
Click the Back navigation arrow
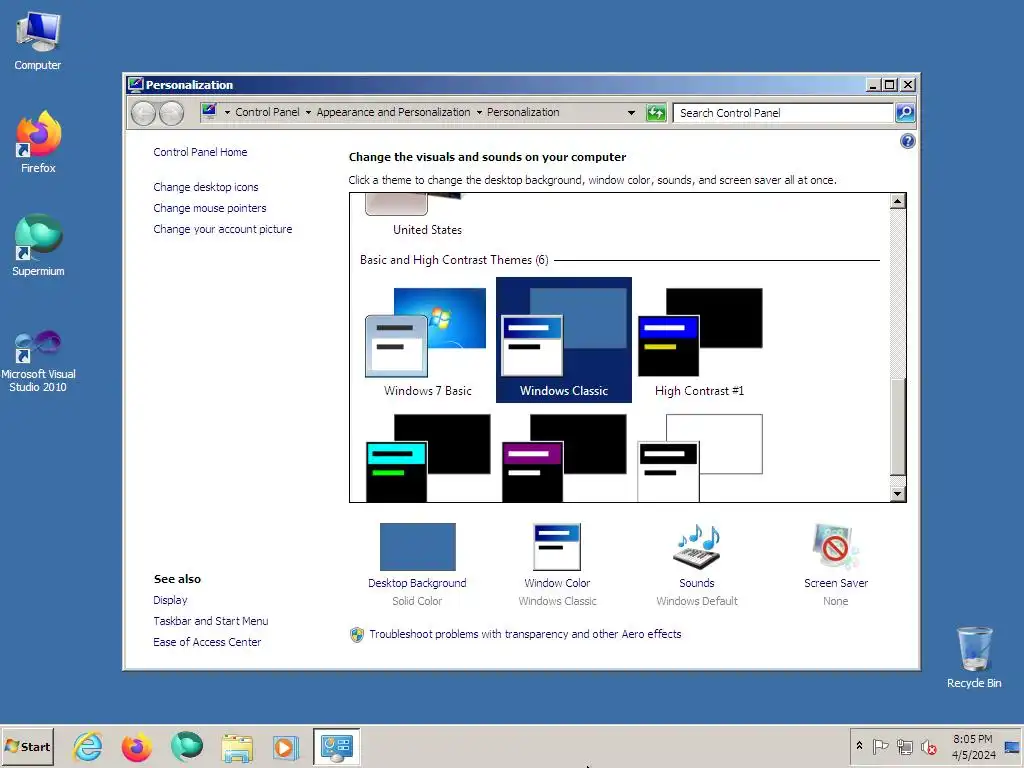tap(143, 114)
